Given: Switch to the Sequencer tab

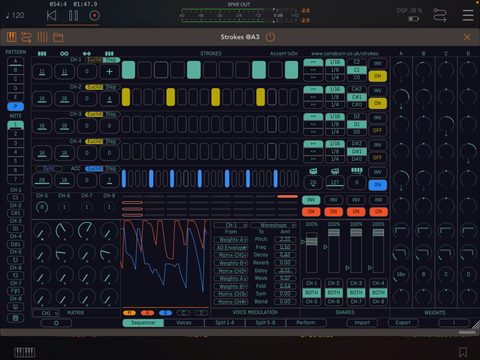Looking at the screenshot, I should (143, 323).
